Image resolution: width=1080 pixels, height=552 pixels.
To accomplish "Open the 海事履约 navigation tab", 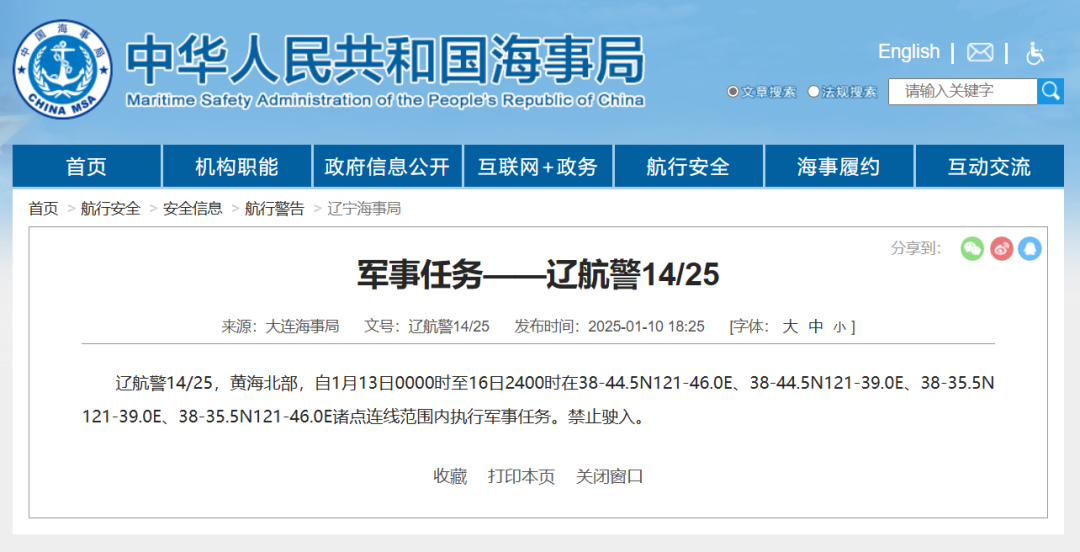I will [839, 166].
